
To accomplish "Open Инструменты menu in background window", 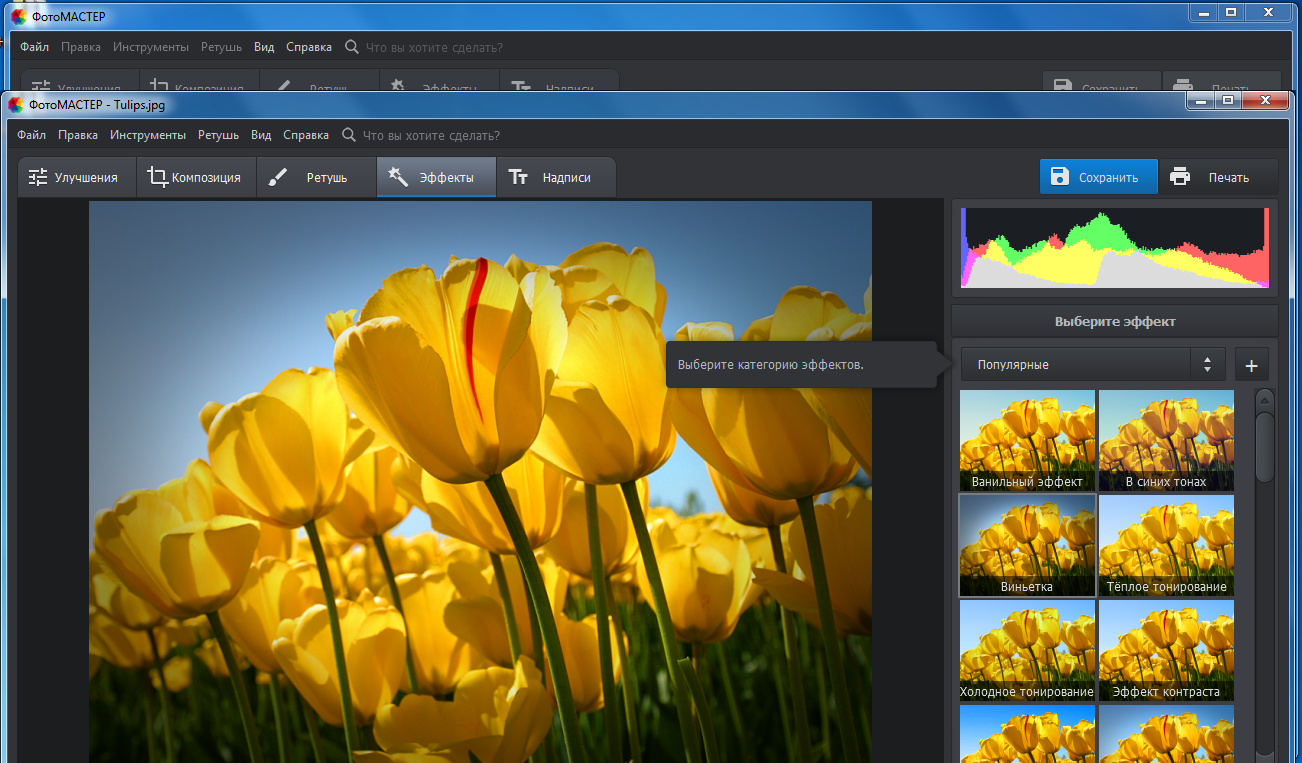I will click(151, 47).
